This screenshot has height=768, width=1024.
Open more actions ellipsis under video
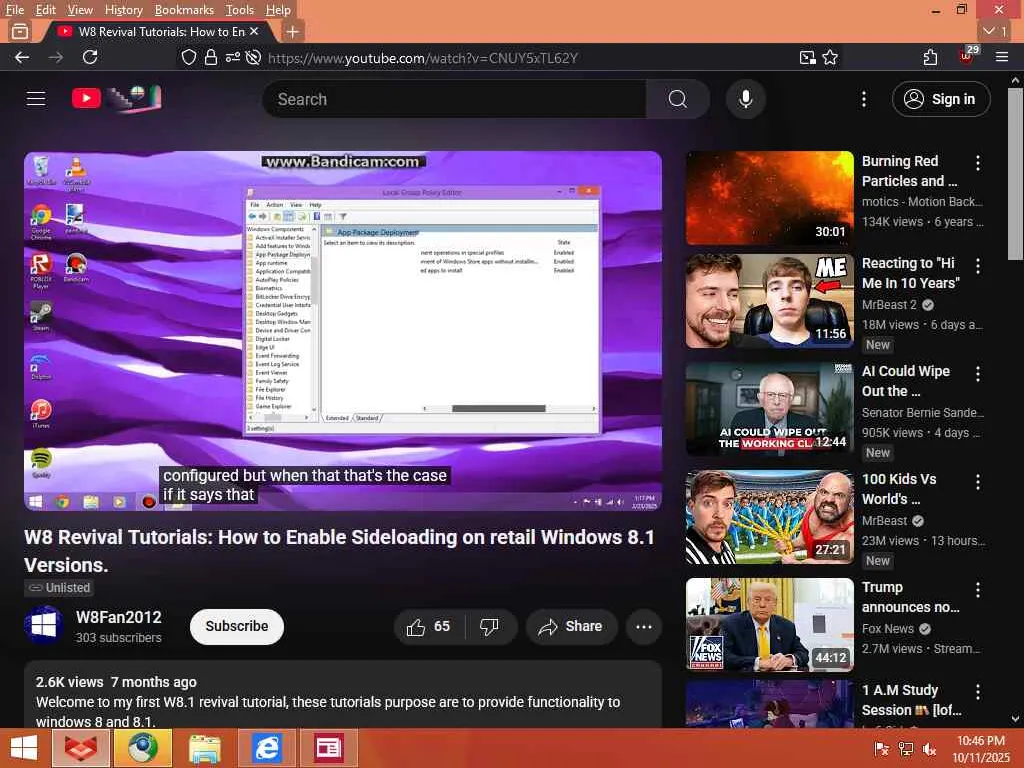coord(644,627)
